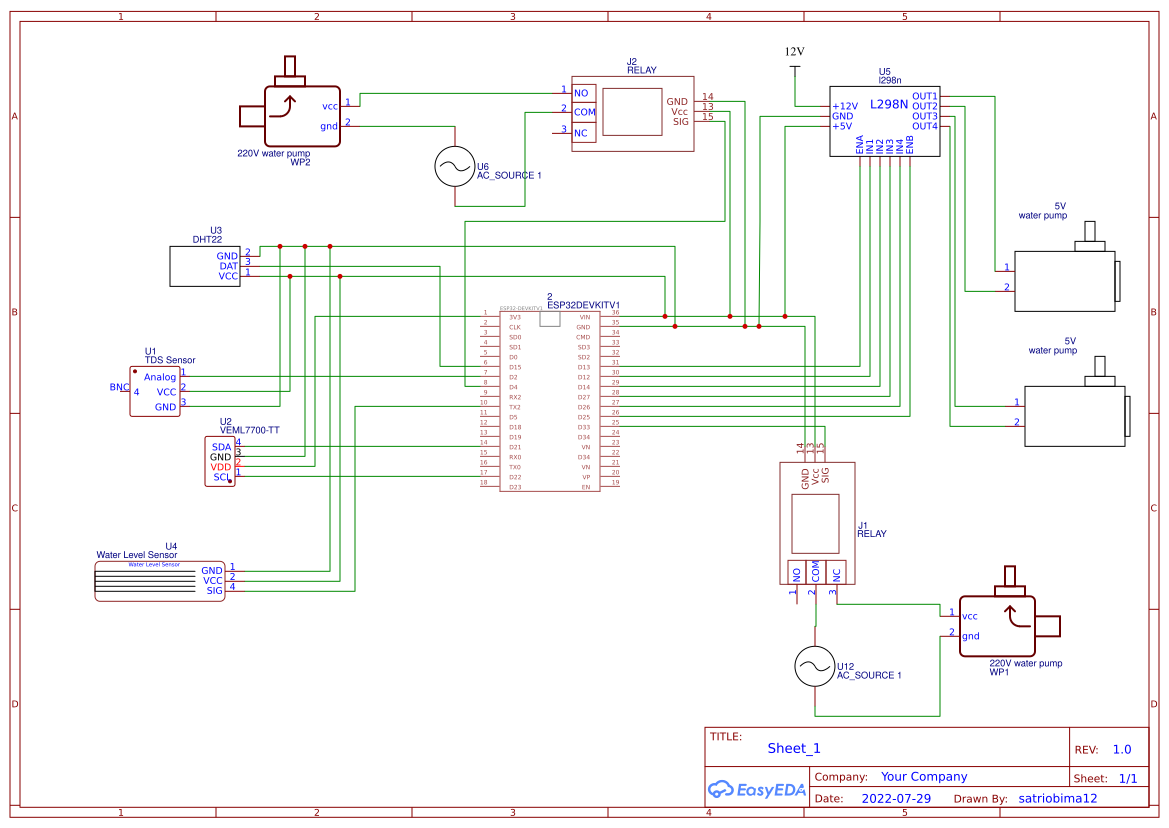Click the author name satriobima12
1169x828 pixels.
(x=1058, y=798)
